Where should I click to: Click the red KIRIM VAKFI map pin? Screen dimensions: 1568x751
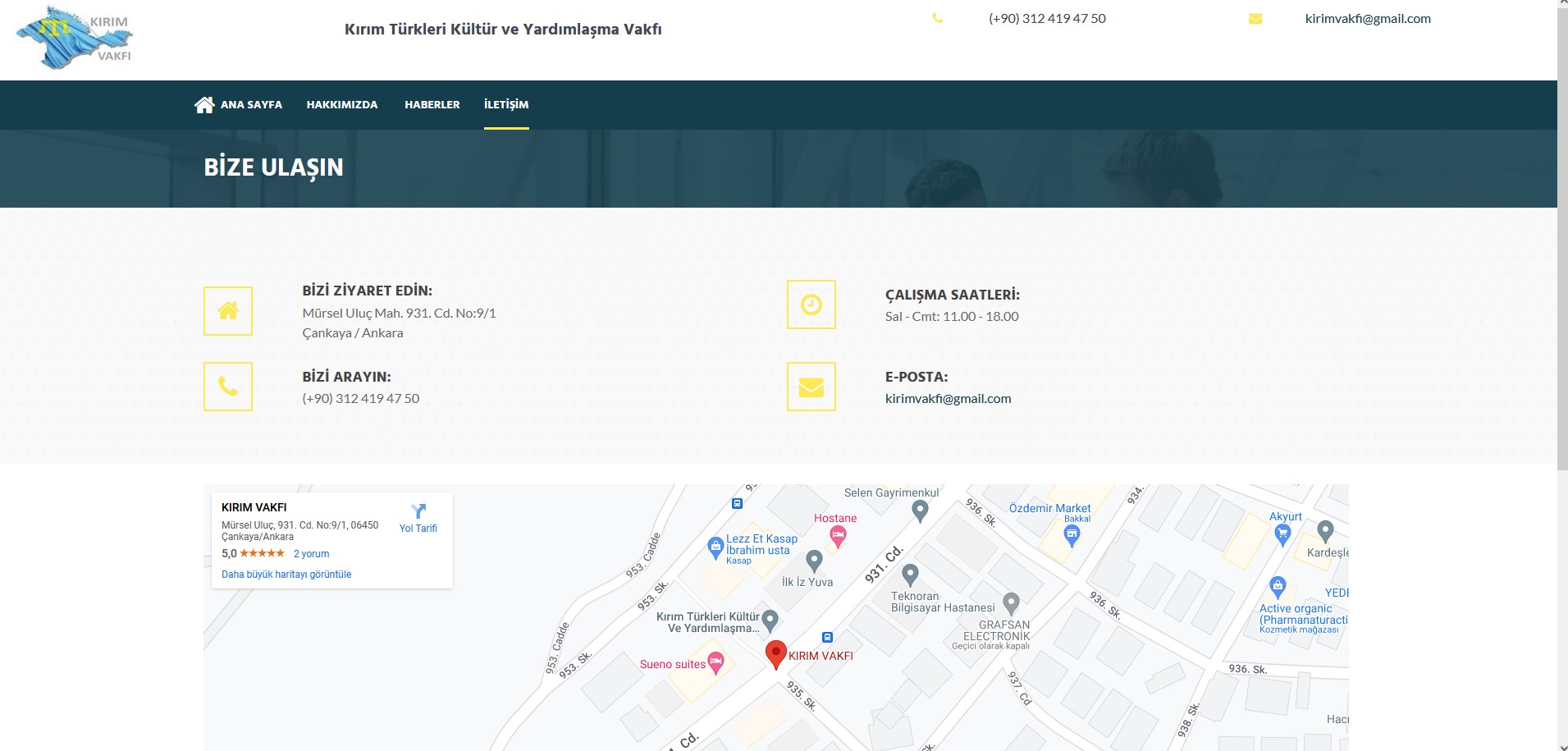(775, 655)
